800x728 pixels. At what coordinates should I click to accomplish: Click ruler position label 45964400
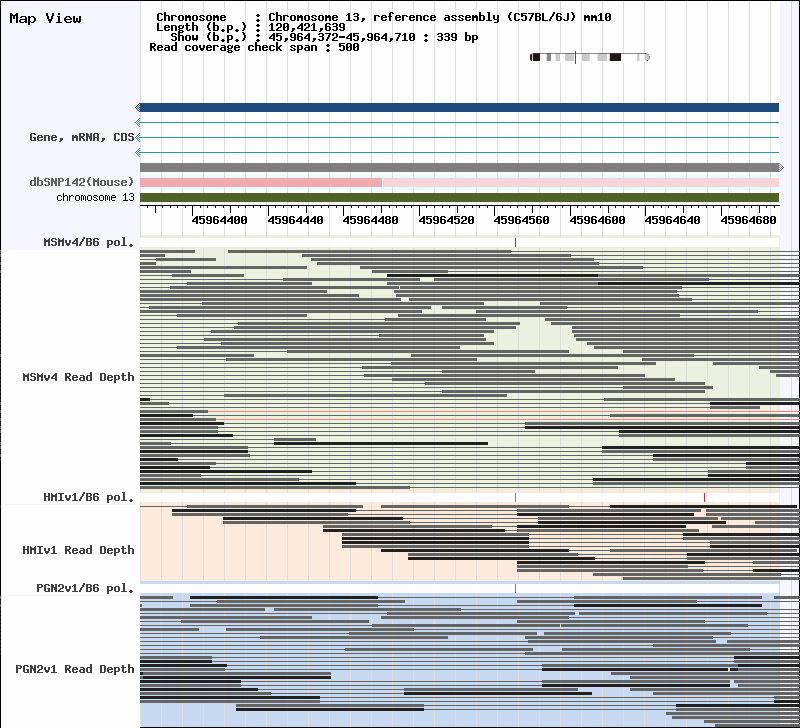coord(219,220)
